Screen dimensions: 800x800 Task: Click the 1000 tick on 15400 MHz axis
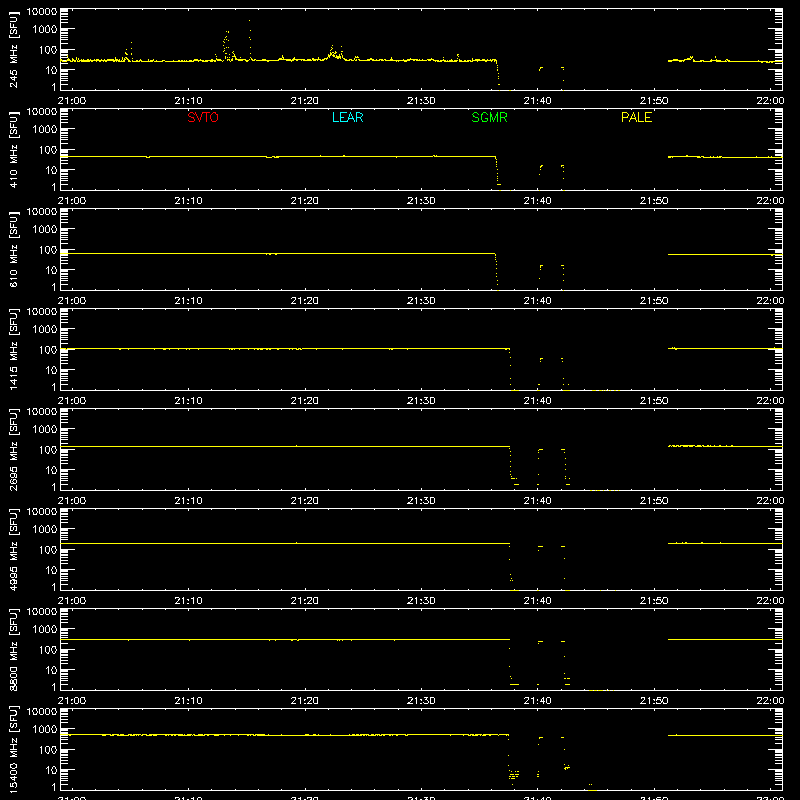tap(45, 730)
